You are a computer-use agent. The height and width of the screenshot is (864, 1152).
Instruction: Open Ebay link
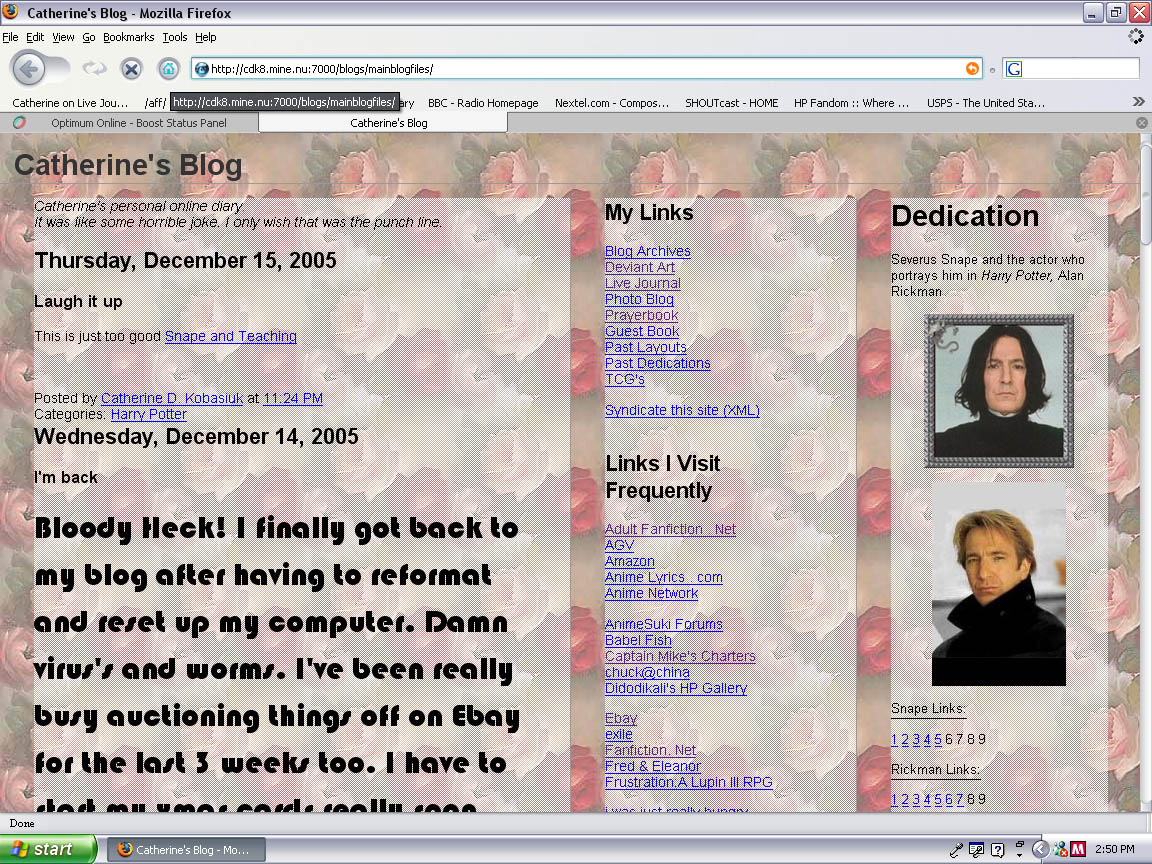click(621, 719)
